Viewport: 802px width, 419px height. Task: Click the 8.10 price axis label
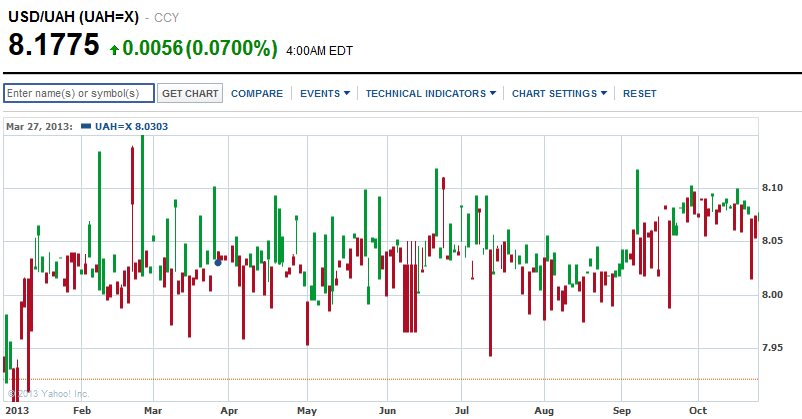click(x=772, y=188)
